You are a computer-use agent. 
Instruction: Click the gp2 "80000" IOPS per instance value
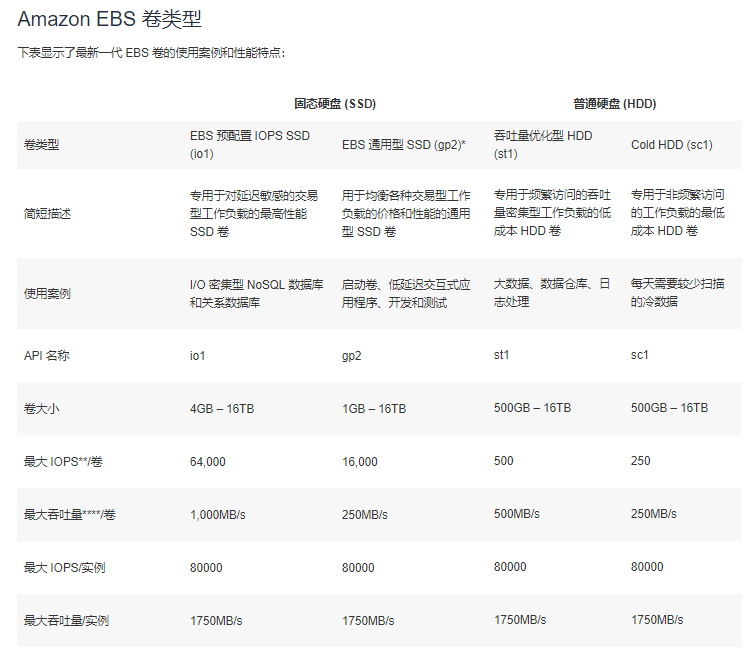pyautogui.click(x=358, y=568)
